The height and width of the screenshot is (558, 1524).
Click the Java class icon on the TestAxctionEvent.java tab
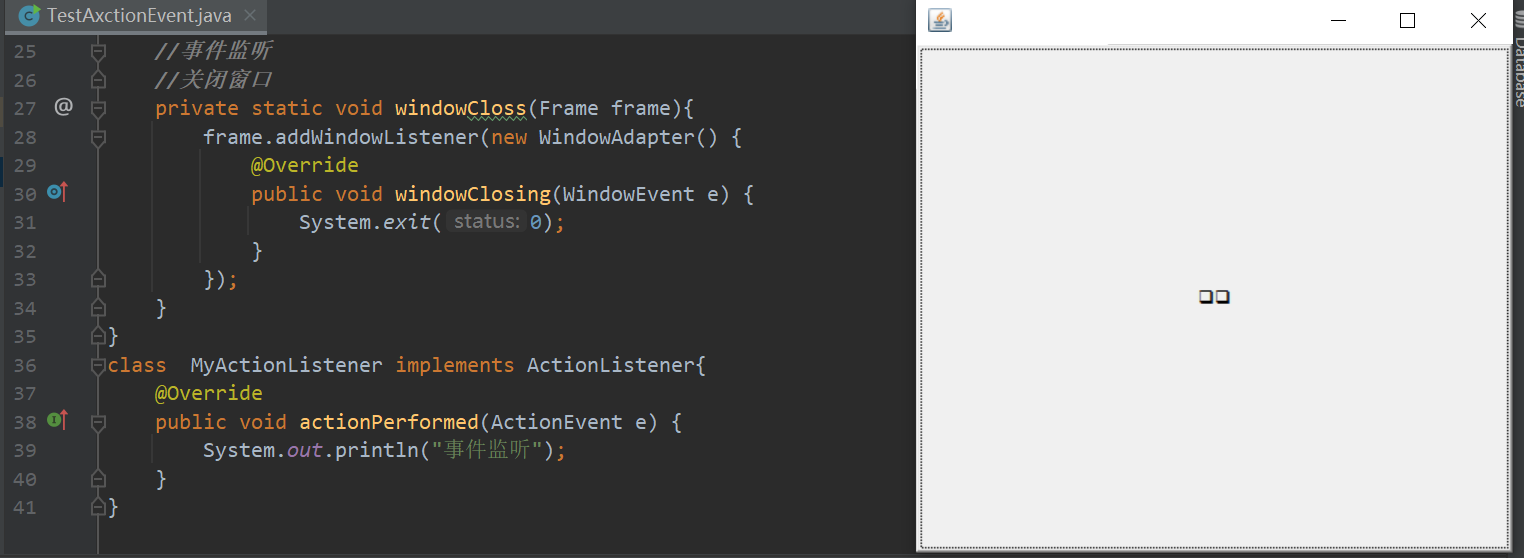pyautogui.click(x=29, y=16)
